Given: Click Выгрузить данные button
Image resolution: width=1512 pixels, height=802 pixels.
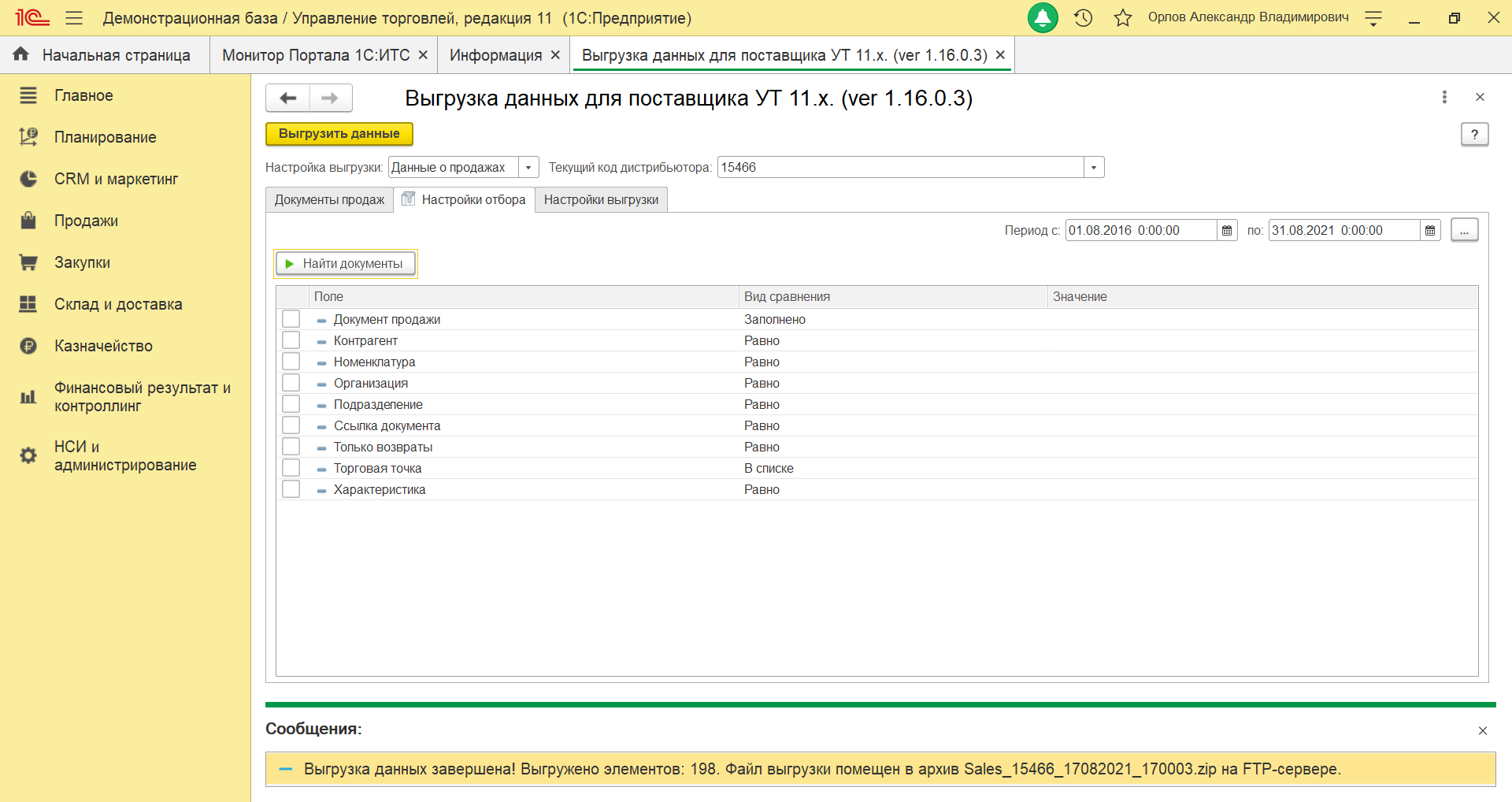Looking at the screenshot, I should [x=339, y=134].
